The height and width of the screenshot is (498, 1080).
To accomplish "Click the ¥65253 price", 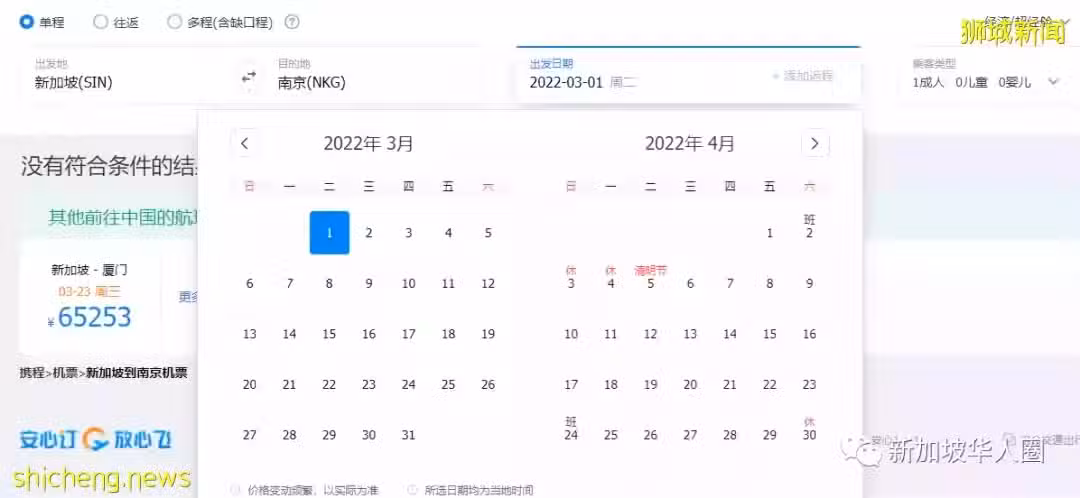I will pyautogui.click(x=90, y=318).
